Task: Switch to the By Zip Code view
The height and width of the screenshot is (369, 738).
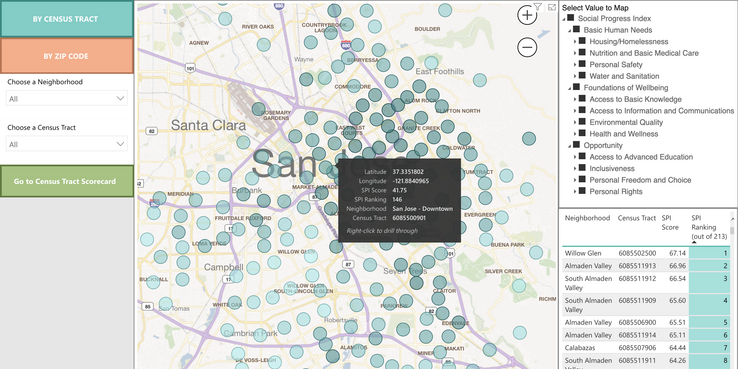Action: click(66, 56)
